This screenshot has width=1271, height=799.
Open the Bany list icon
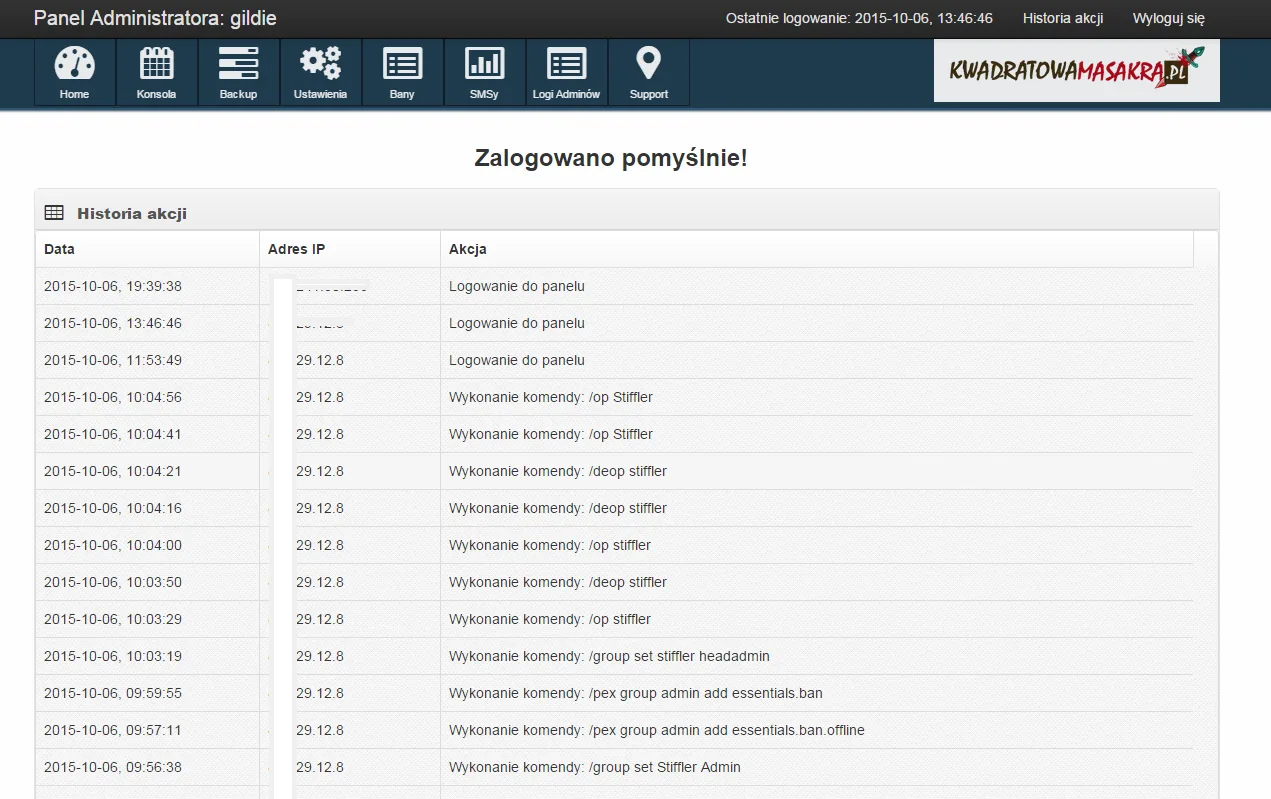[402, 72]
